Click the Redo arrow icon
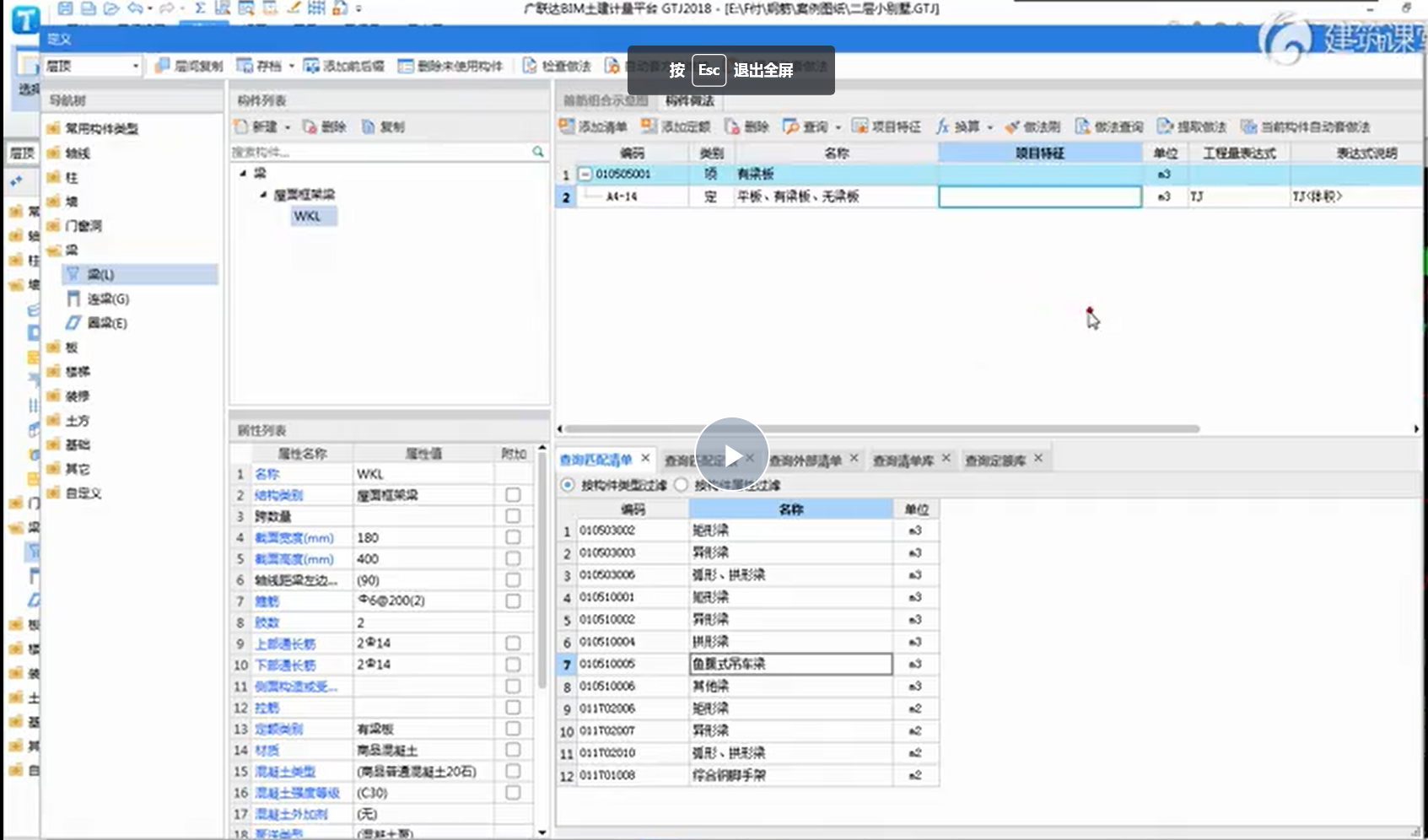This screenshot has height=840, width=1428. pyautogui.click(x=166, y=8)
